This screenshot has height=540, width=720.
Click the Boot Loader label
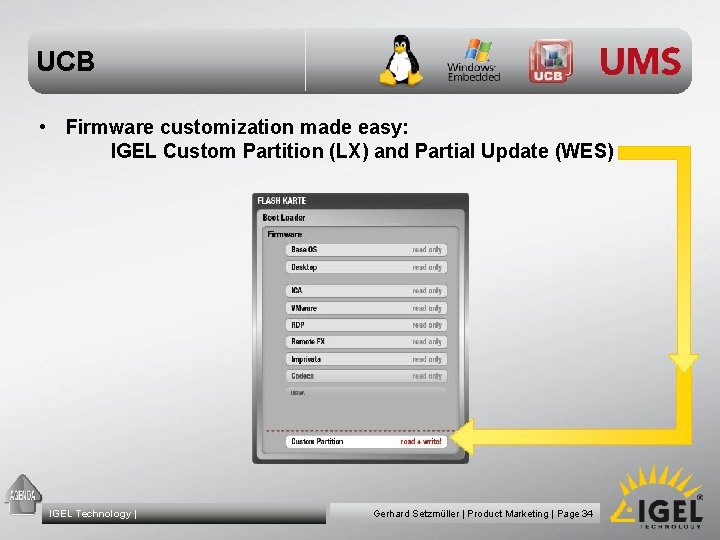284,218
